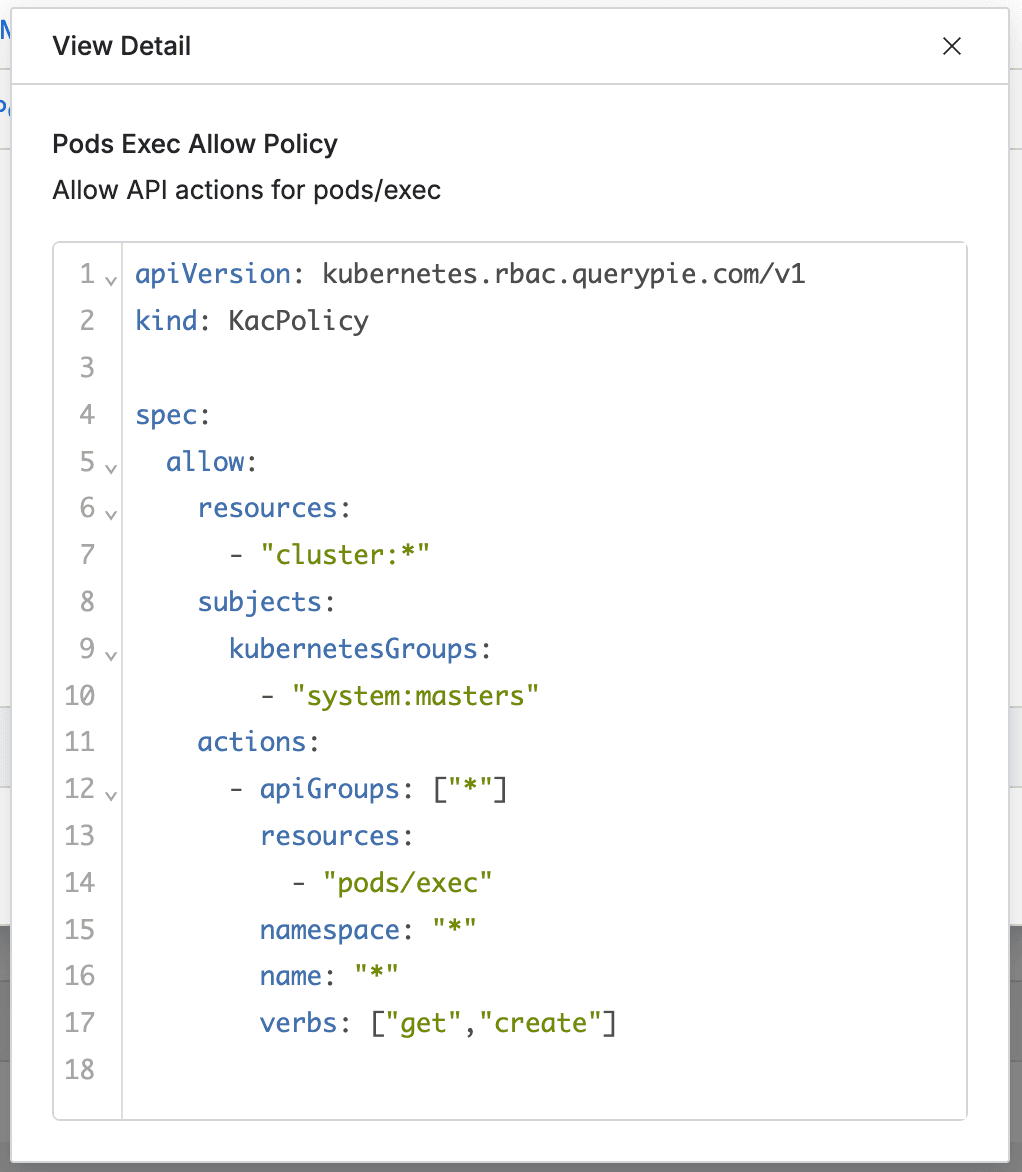Screen dimensions: 1022x1172
Task: Collapse the fold arrow on line 1
Action: click(x=111, y=279)
